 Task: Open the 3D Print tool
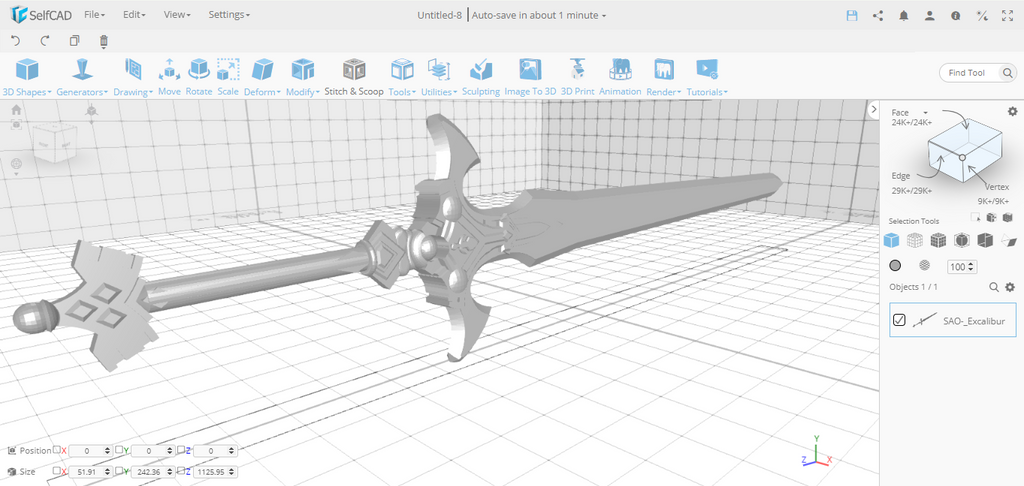click(577, 77)
